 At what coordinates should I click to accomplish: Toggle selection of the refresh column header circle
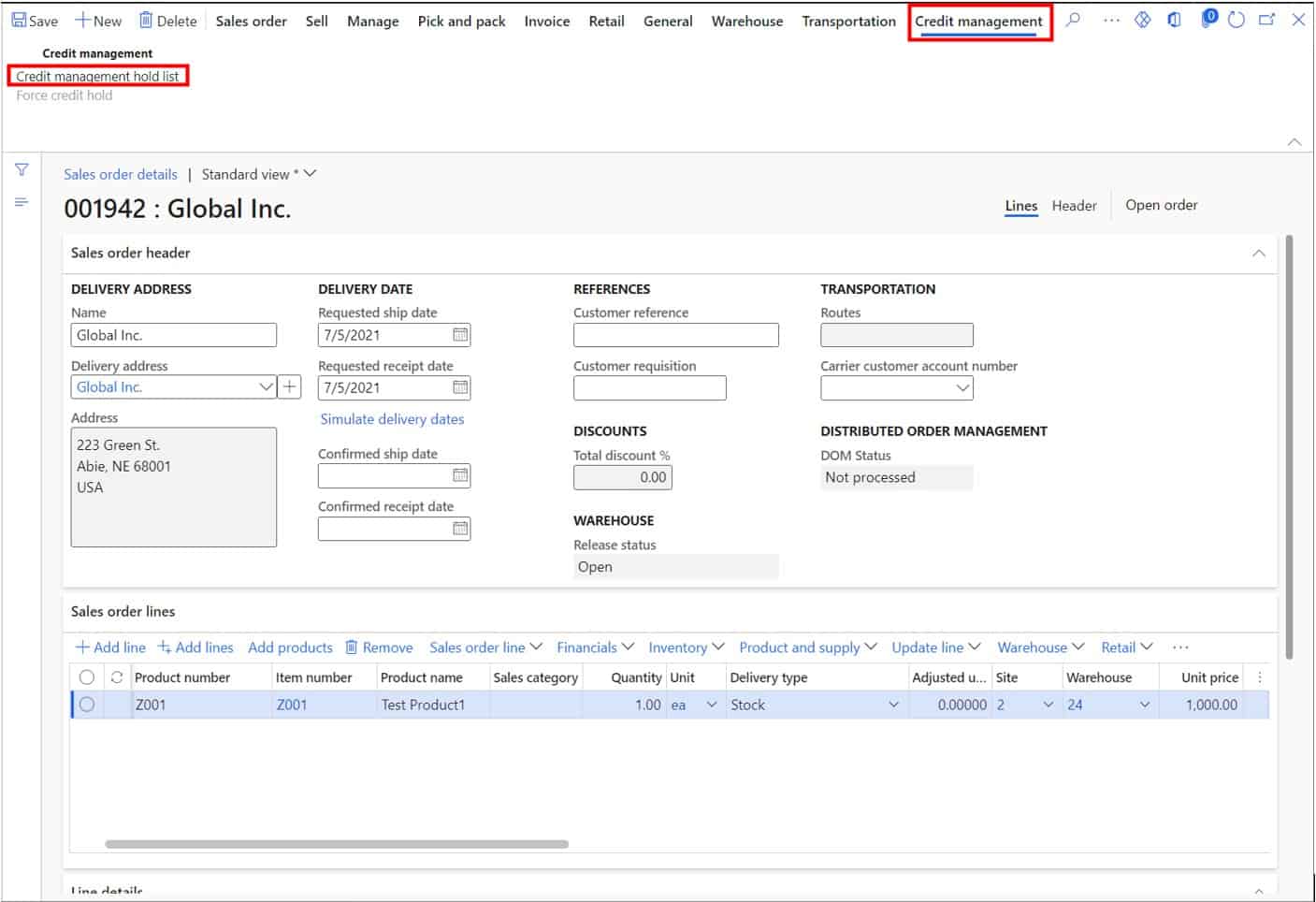[116, 676]
